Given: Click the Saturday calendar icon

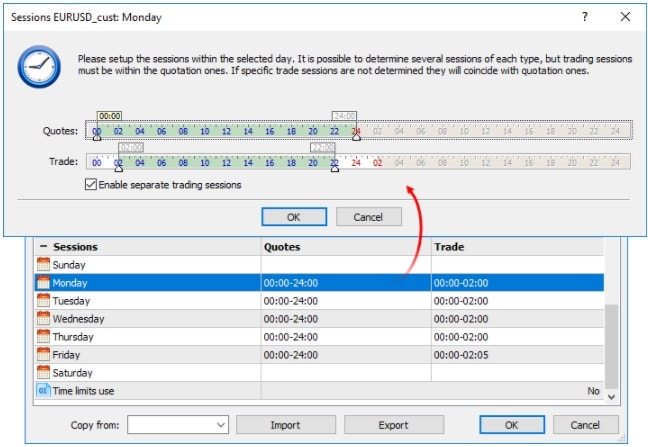Looking at the screenshot, I should tap(43, 372).
